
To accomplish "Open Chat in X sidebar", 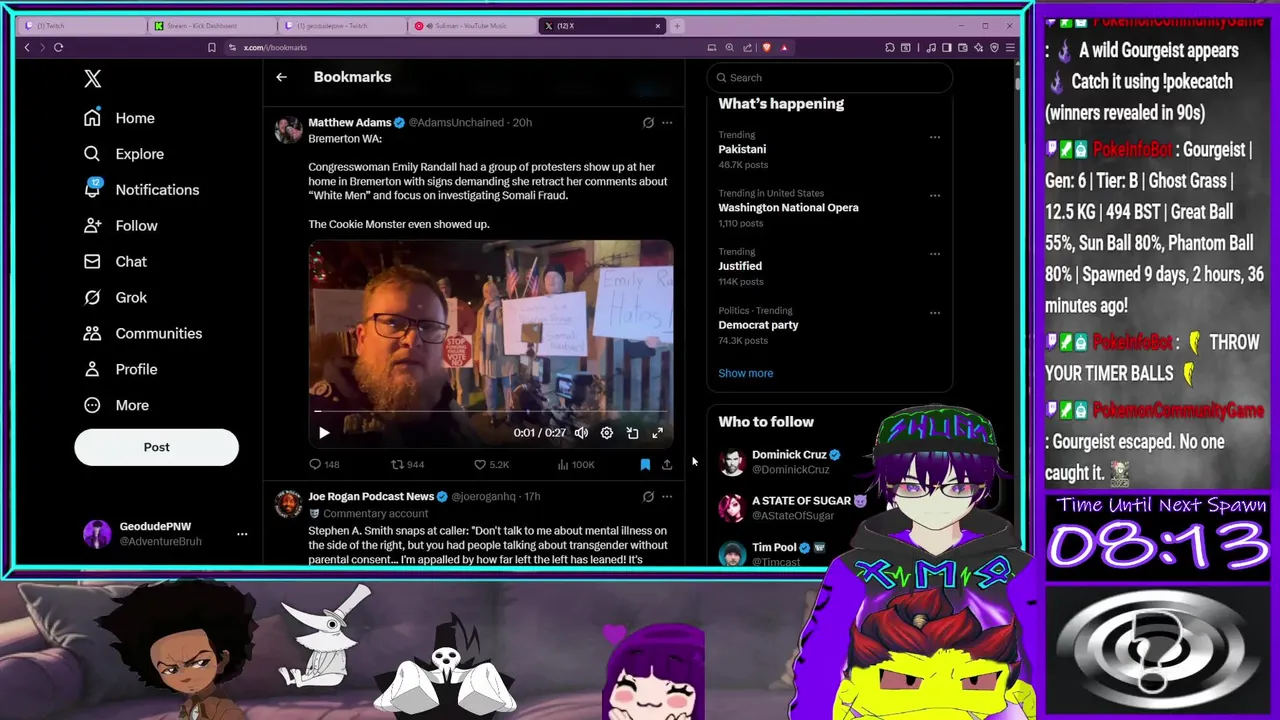I will [115, 262].
